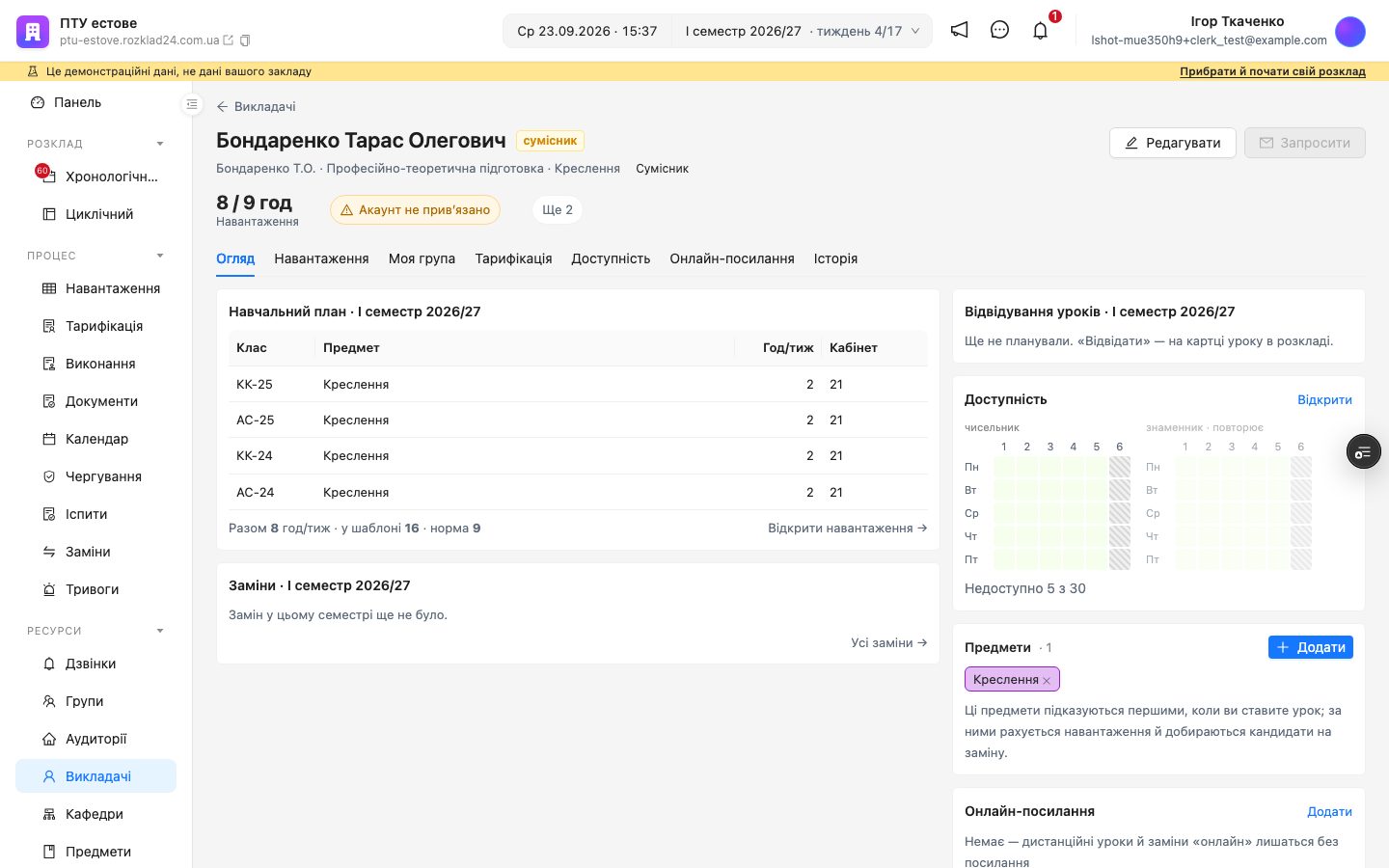The width and height of the screenshot is (1389, 868).
Task: Open the chat messages icon
Action: point(999,30)
